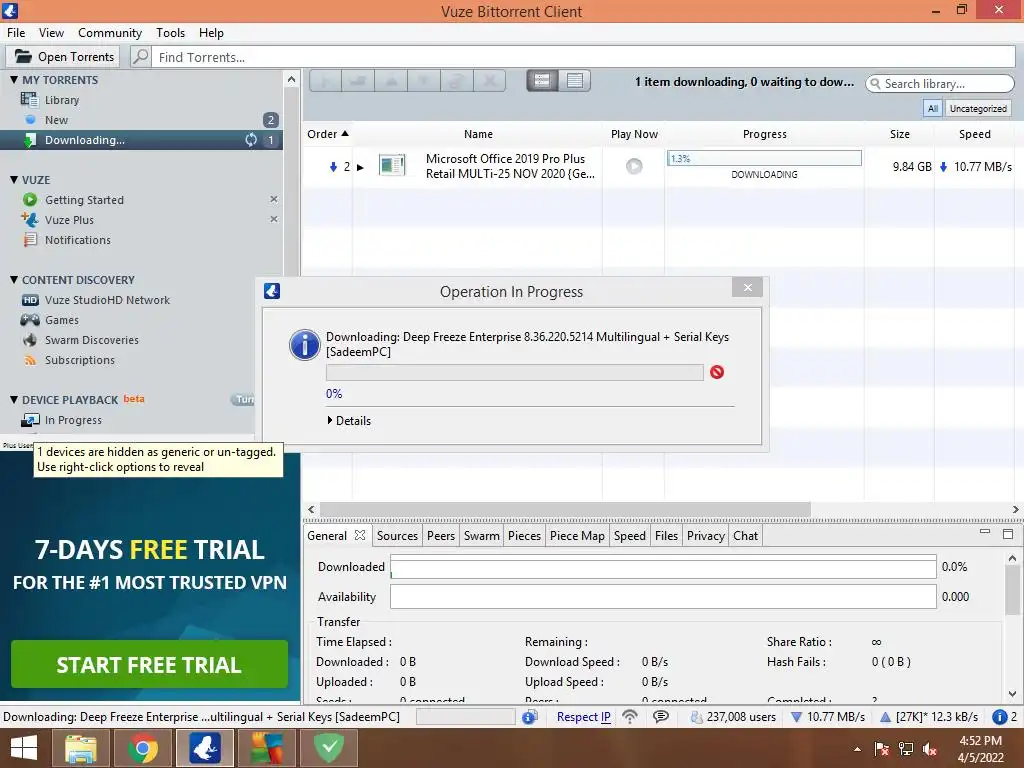This screenshot has width=1024, height=768.
Task: Collapse the MY TORRENTS section
Action: pos(14,80)
